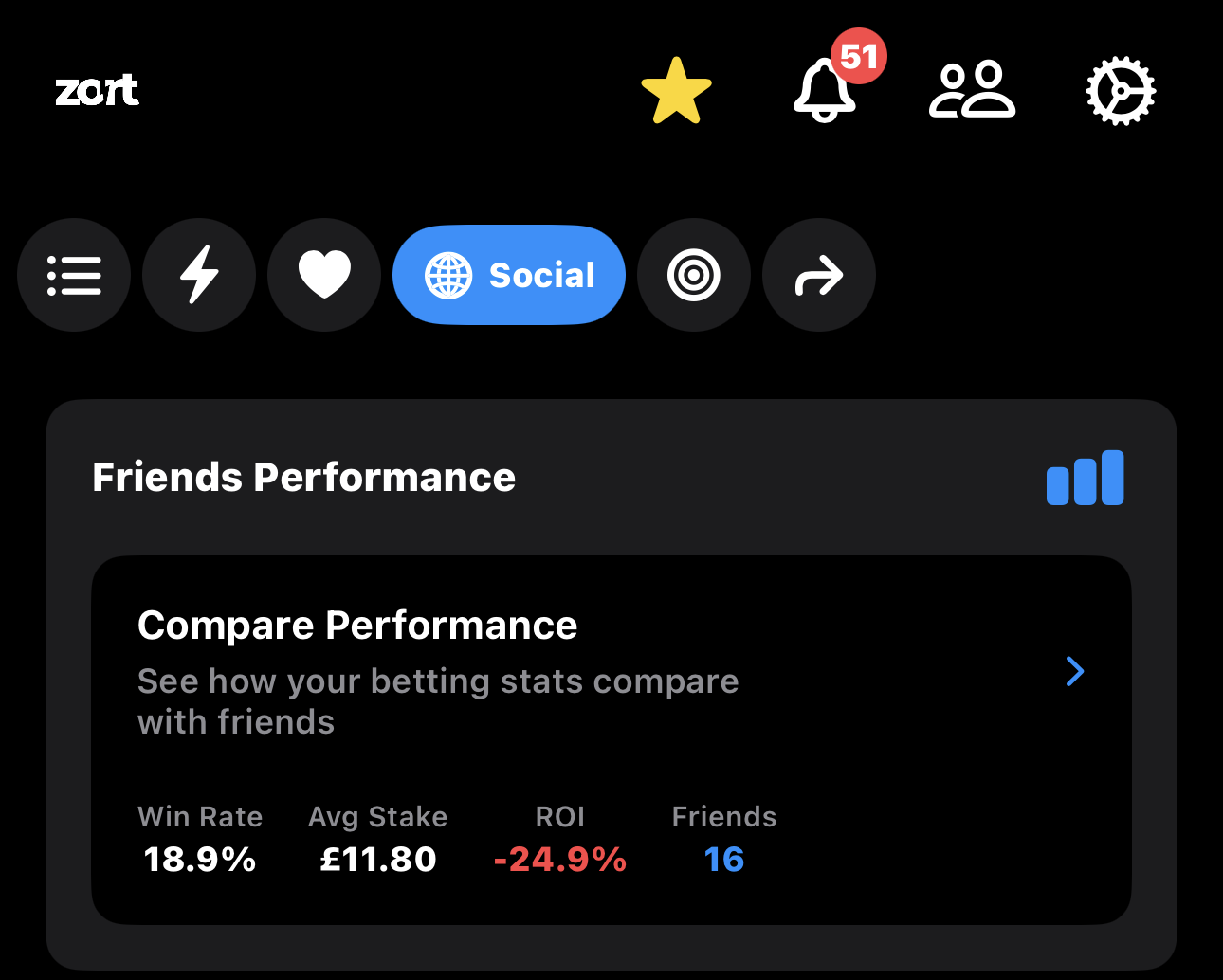This screenshot has width=1223, height=980.
Task: Tap the share arrow filter icon
Action: point(818,275)
